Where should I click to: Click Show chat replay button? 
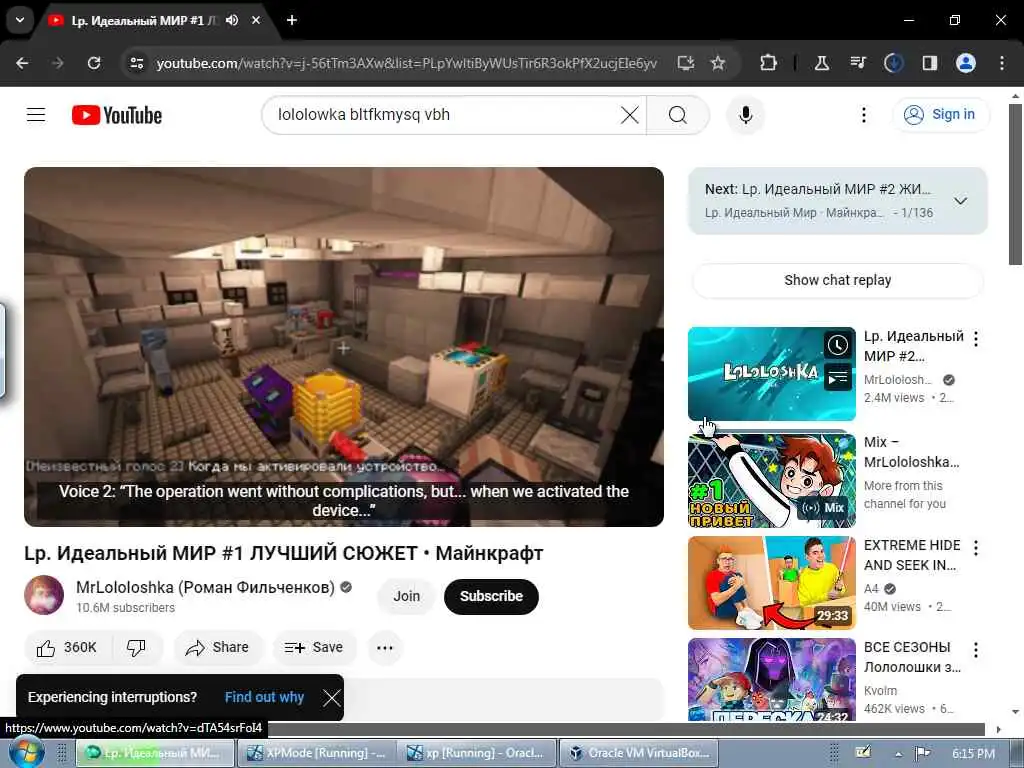pos(837,280)
